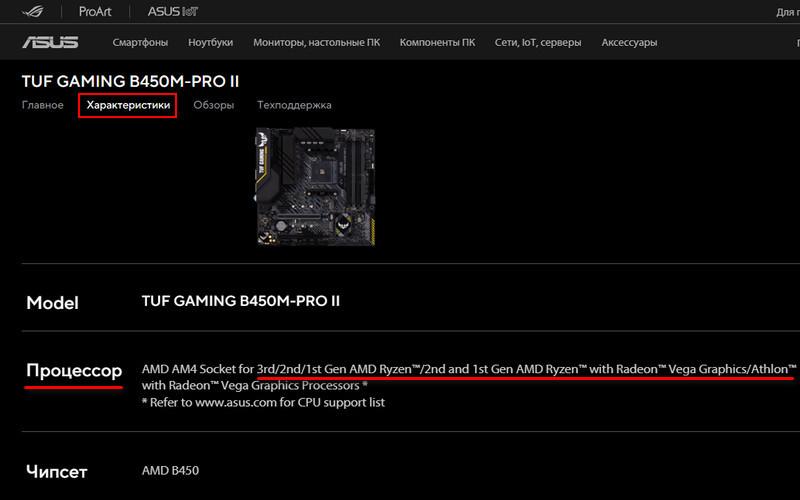Open the Аксессуары menu
The image size is (800, 500).
pos(629,42)
